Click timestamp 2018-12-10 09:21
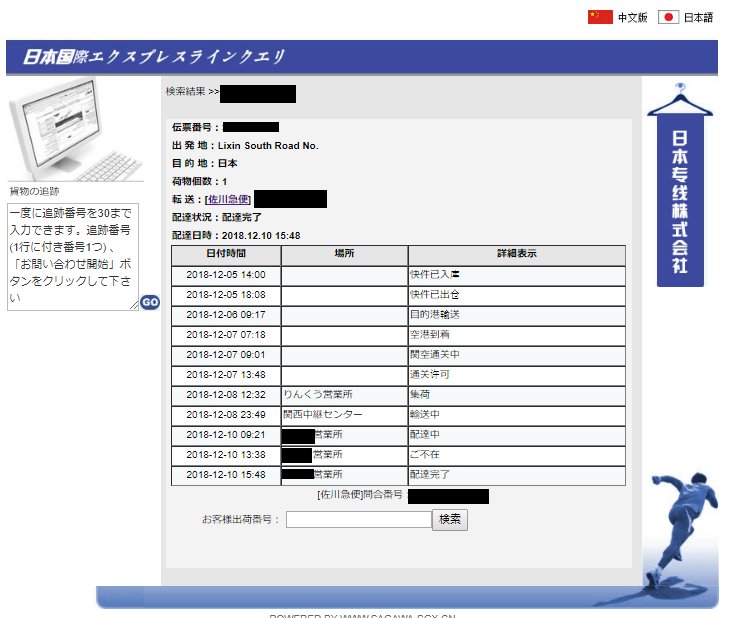 (226, 435)
